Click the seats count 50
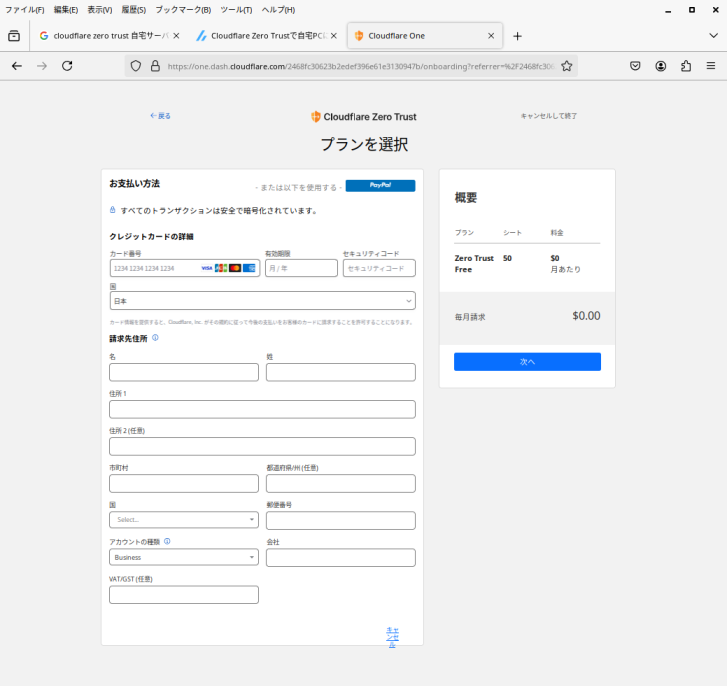Image resolution: width=727 pixels, height=686 pixels. [x=507, y=258]
